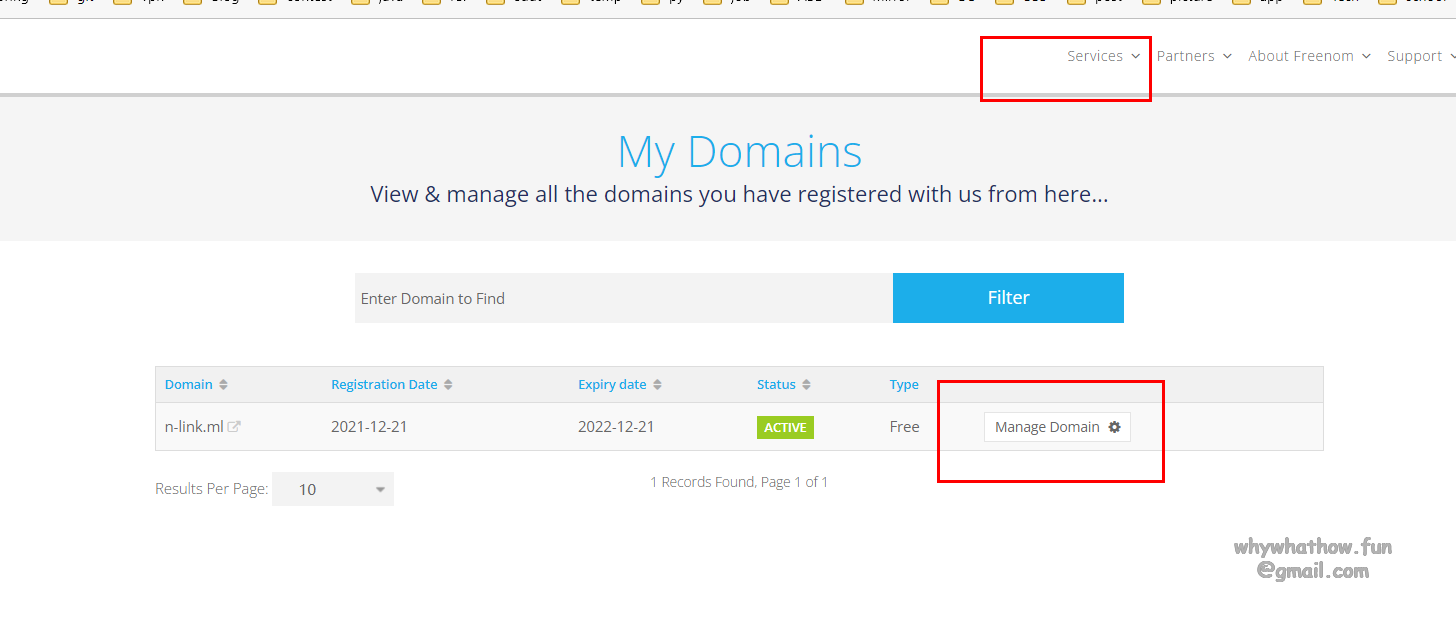Expand the About Freenom chevron
Screen dimensions: 1456x621
pyautogui.click(x=1366, y=57)
